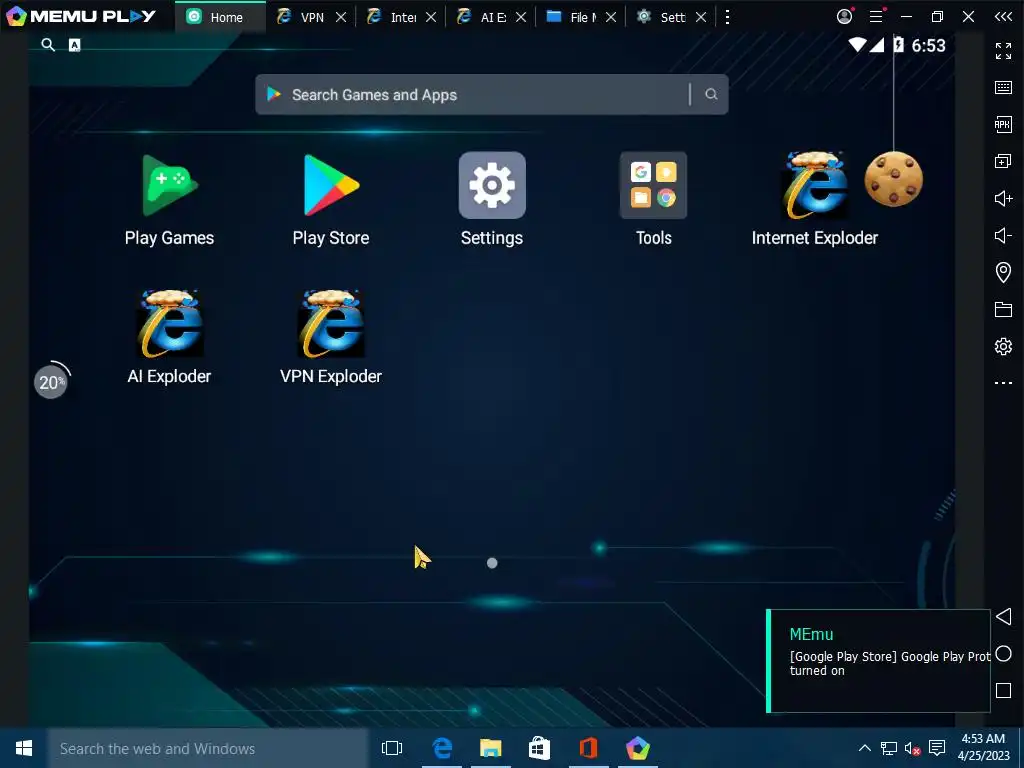
Task: Click the APK install icon
Action: coord(1003,124)
